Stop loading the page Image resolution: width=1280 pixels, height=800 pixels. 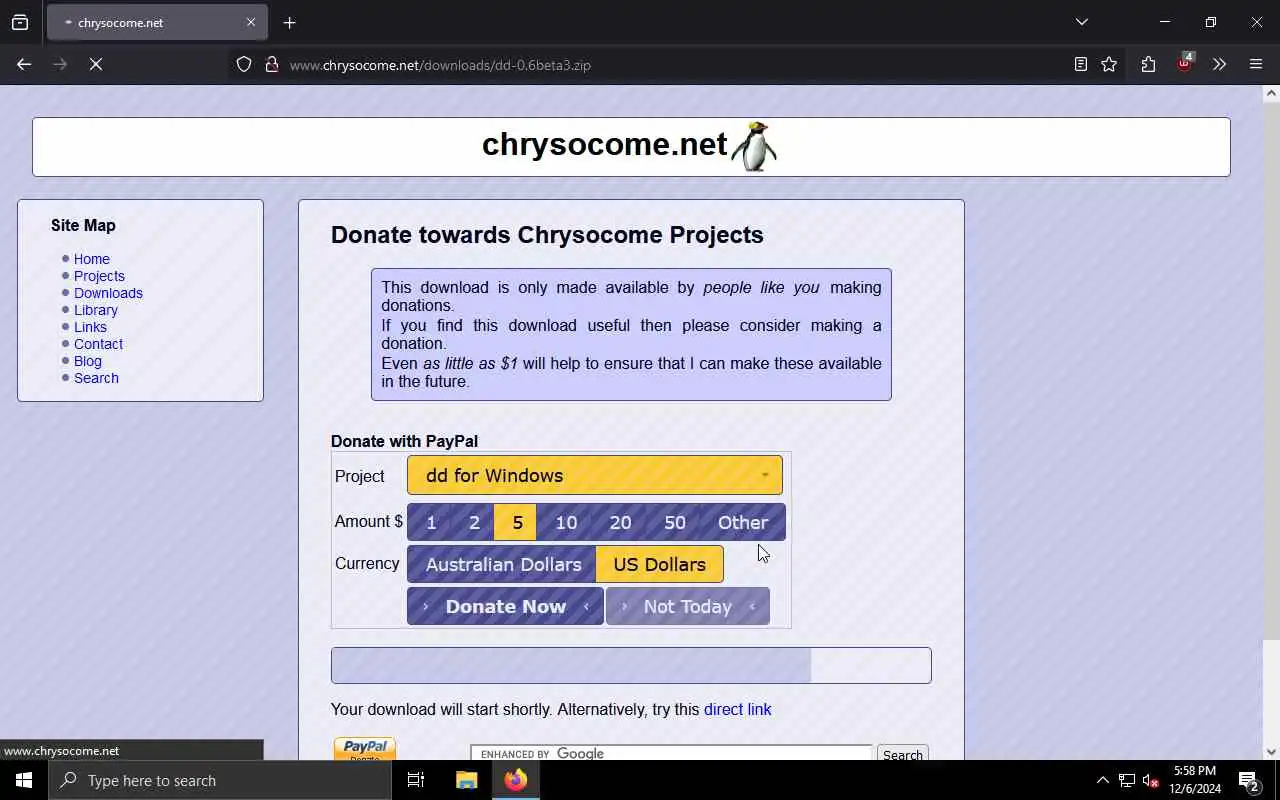96,64
